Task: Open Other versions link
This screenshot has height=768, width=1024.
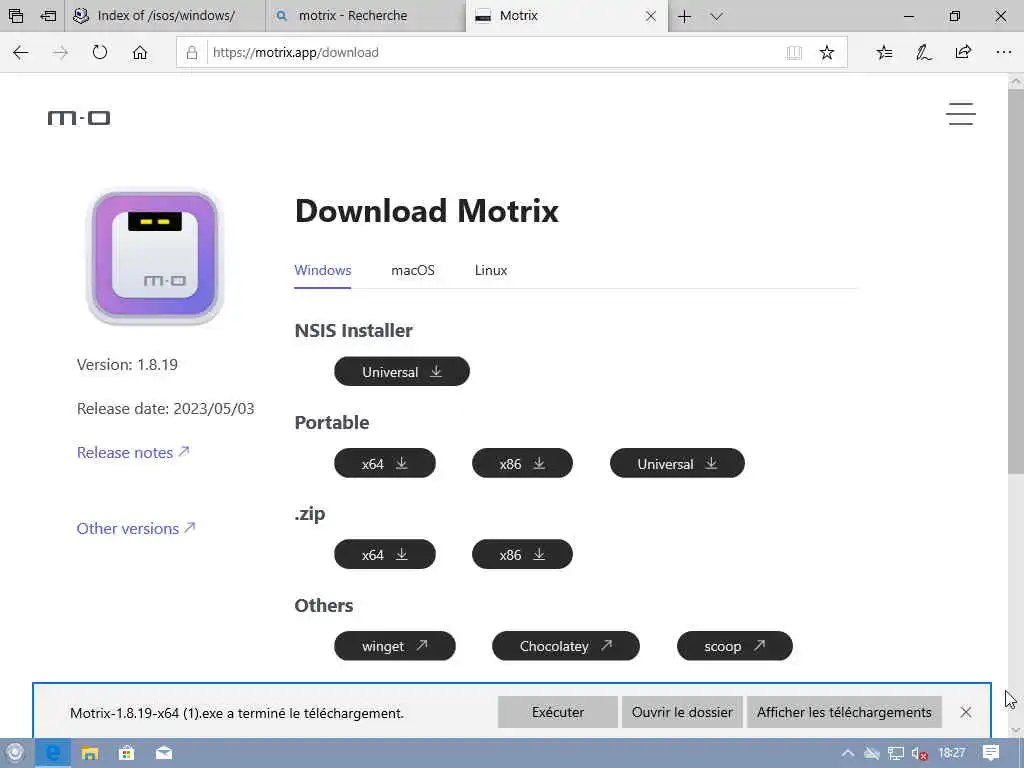Action: coord(136,528)
